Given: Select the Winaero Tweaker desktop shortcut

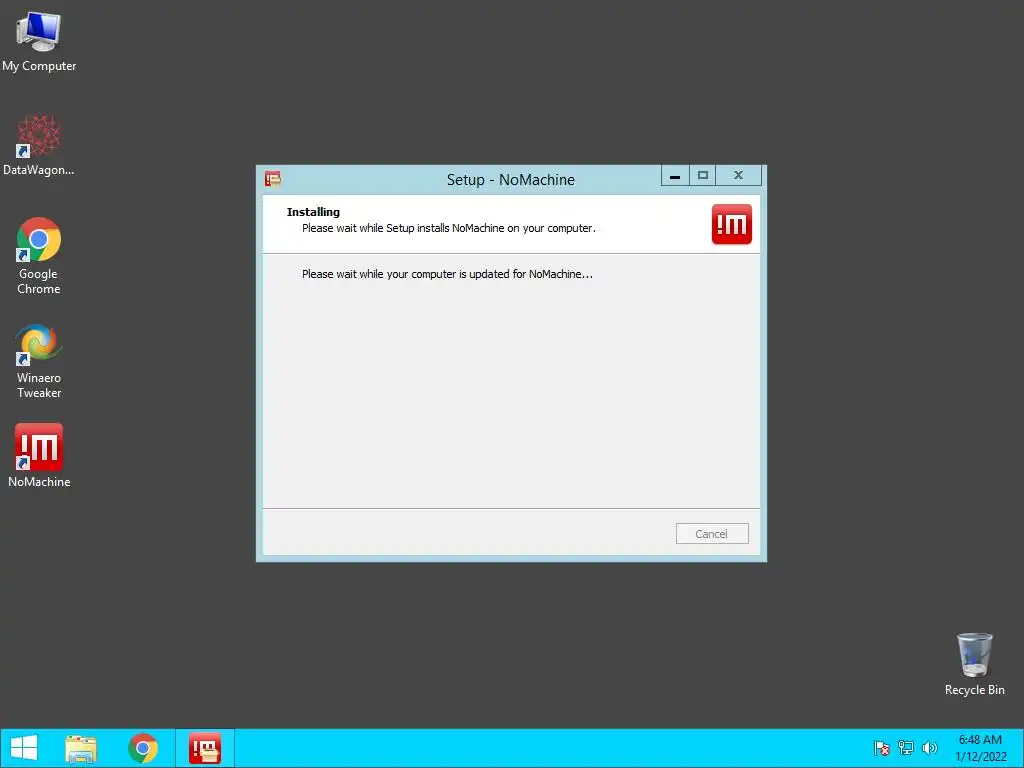Looking at the screenshot, I should (39, 360).
